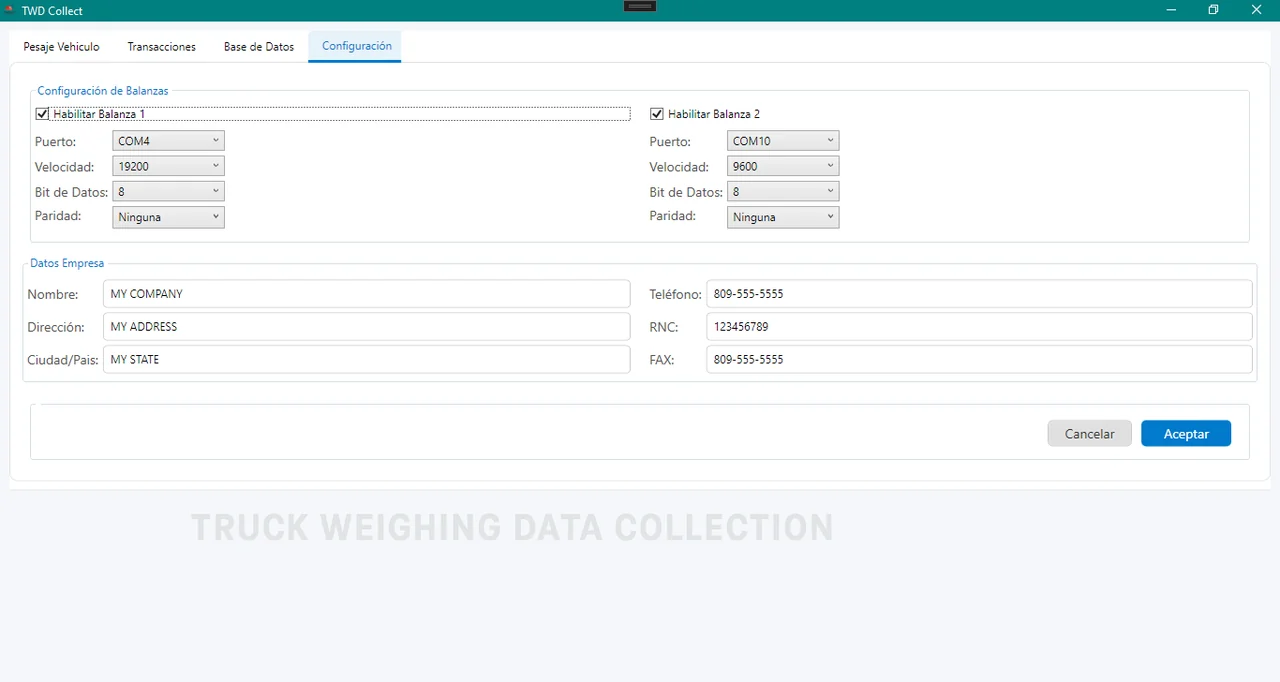This screenshot has width=1280, height=682.
Task: Open Balanza 2 Paridad Ninguna dropdown
Action: (x=783, y=217)
